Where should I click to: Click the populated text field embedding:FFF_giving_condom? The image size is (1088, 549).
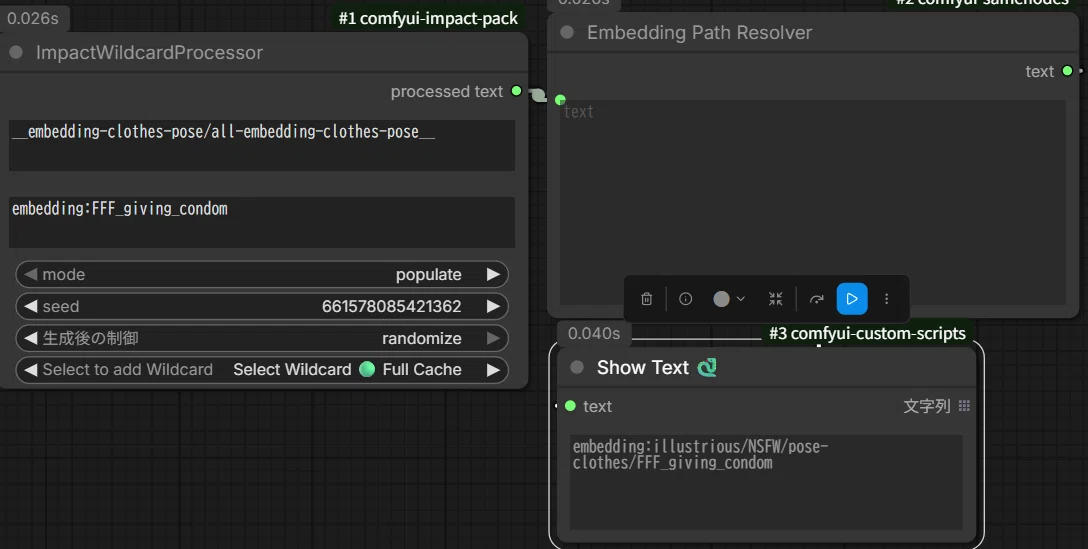point(262,222)
